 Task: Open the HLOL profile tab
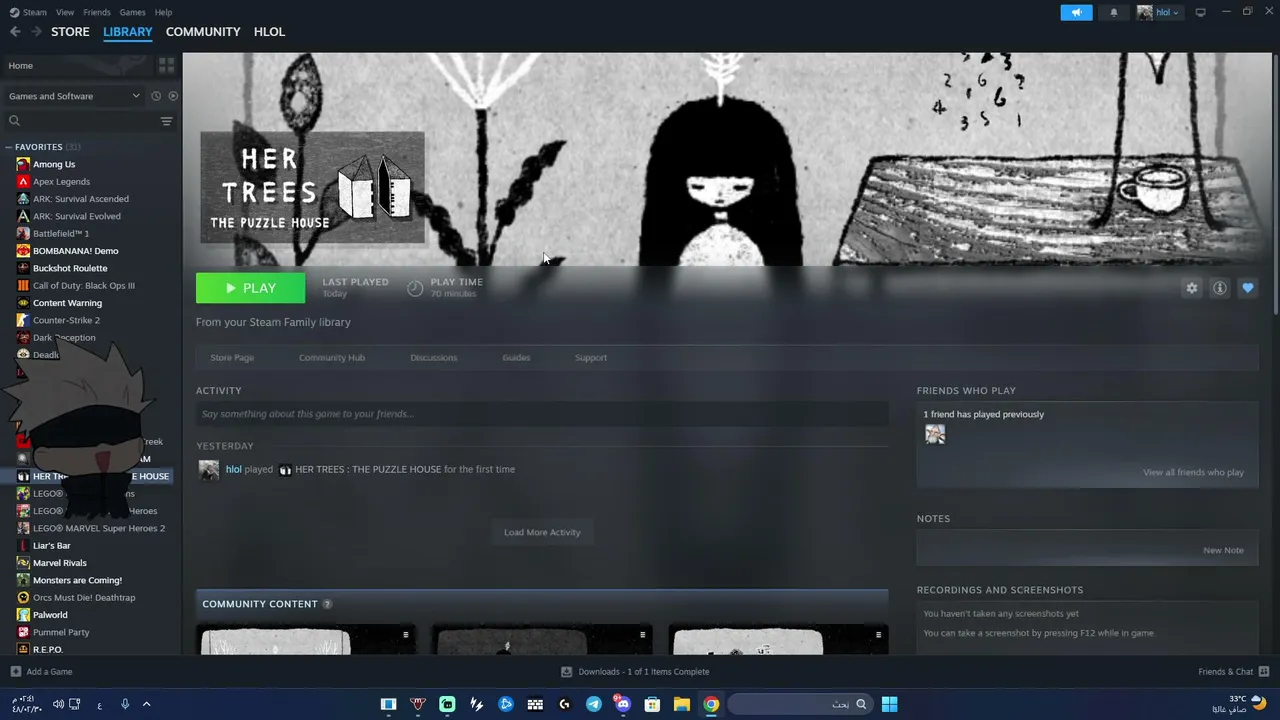(x=270, y=32)
